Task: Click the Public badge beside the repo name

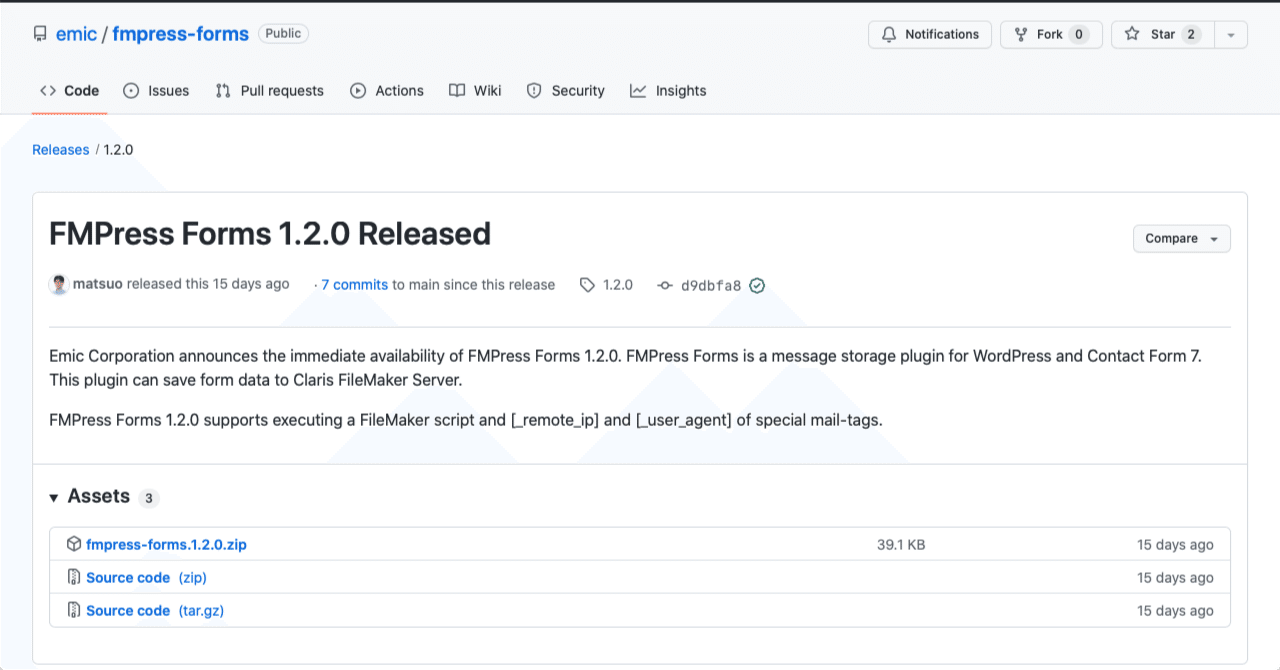Action: tap(283, 33)
